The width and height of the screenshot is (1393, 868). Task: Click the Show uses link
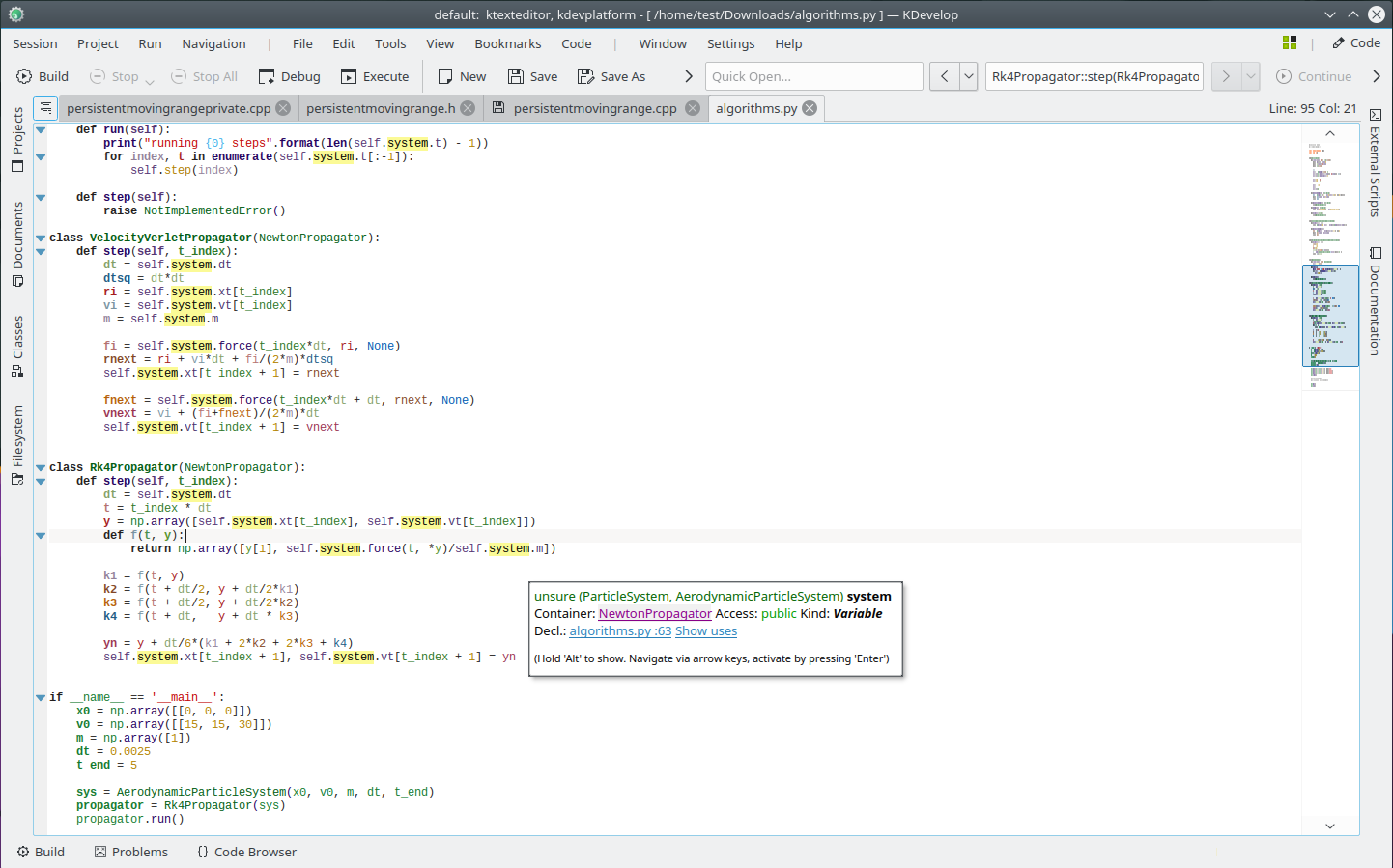[706, 630]
